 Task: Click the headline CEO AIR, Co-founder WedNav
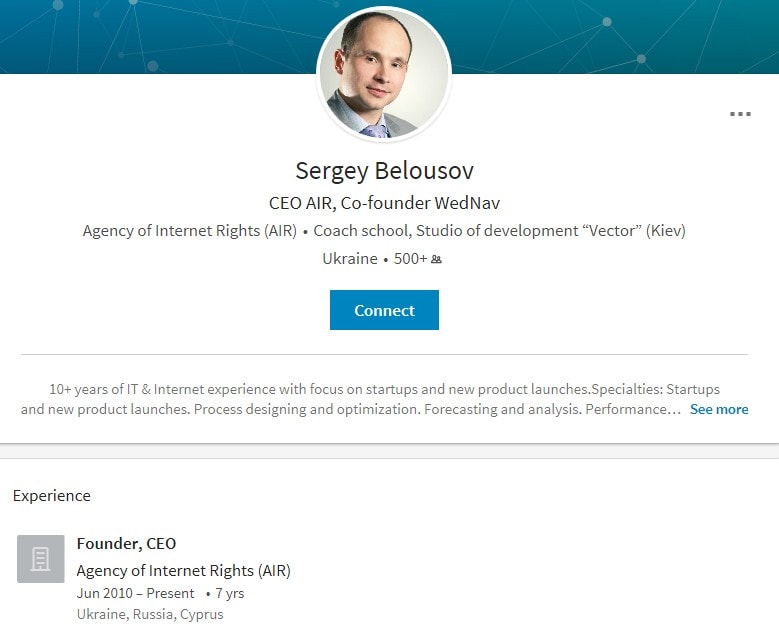tap(384, 203)
